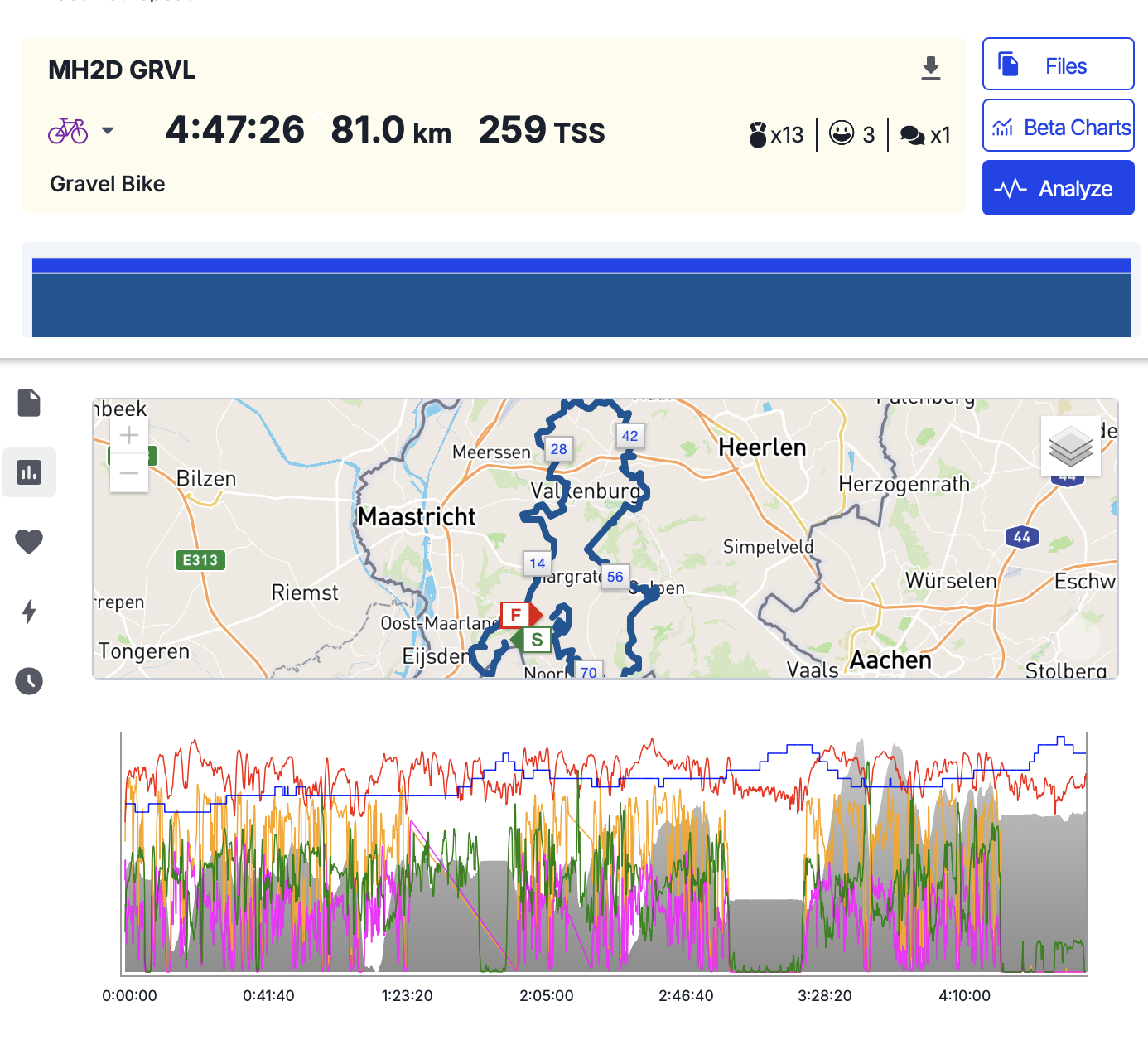Click the red finish marker on map
The width and height of the screenshot is (1148, 1064).
coord(517,615)
